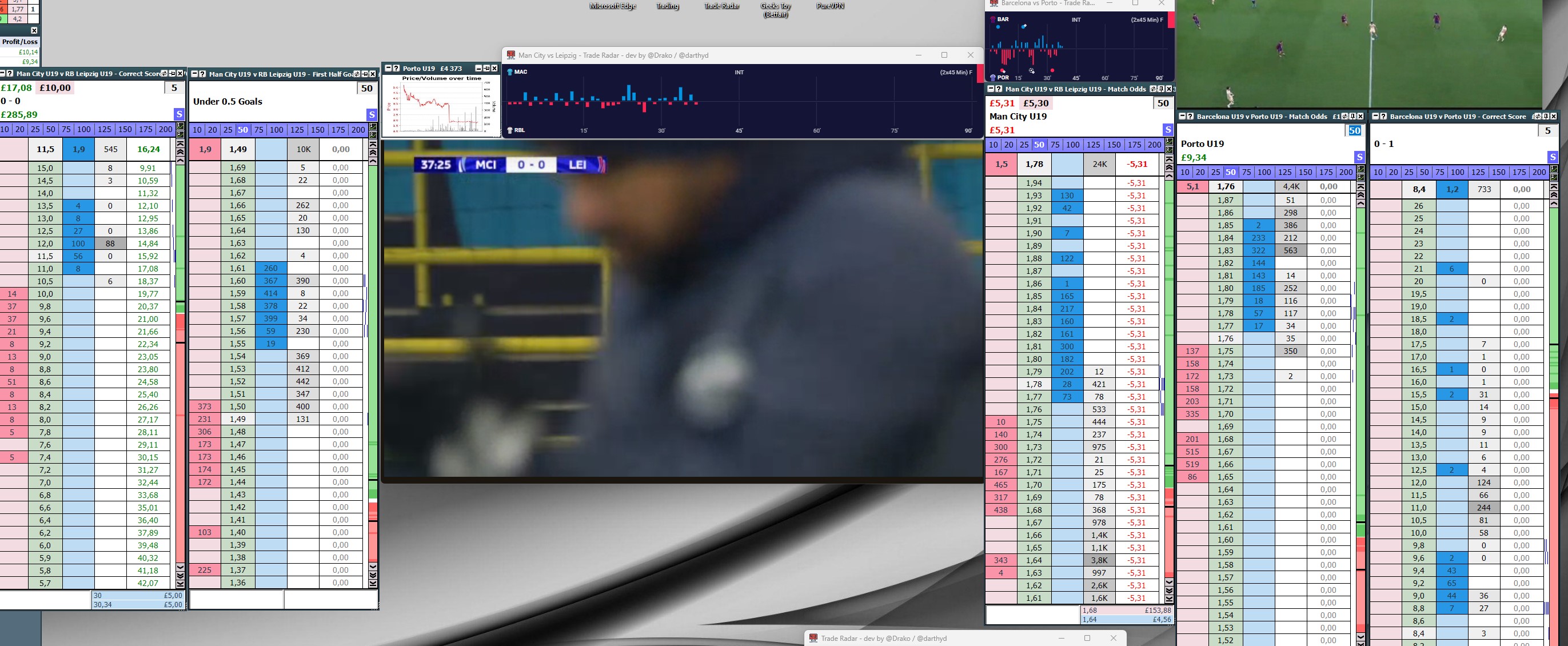Select stake 100 in Man City Match Odds ladder

pos(1072,145)
